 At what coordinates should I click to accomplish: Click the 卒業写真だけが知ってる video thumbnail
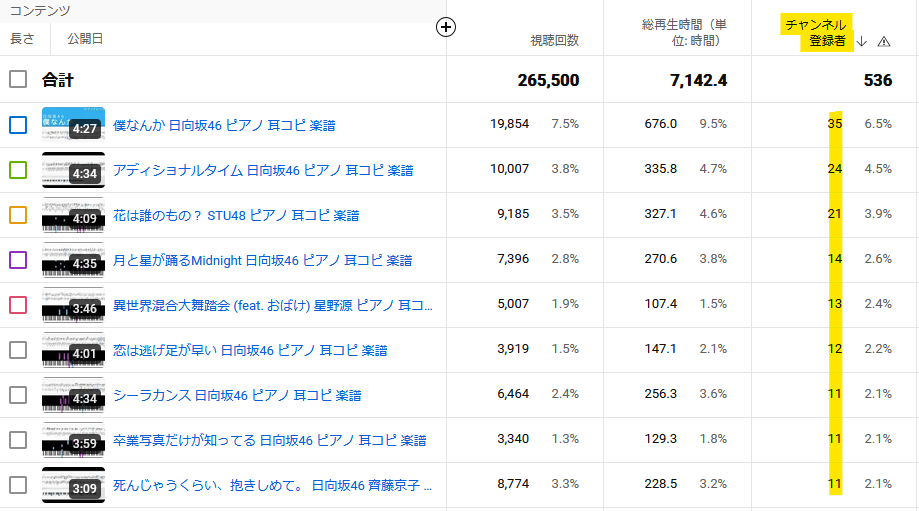(73, 440)
